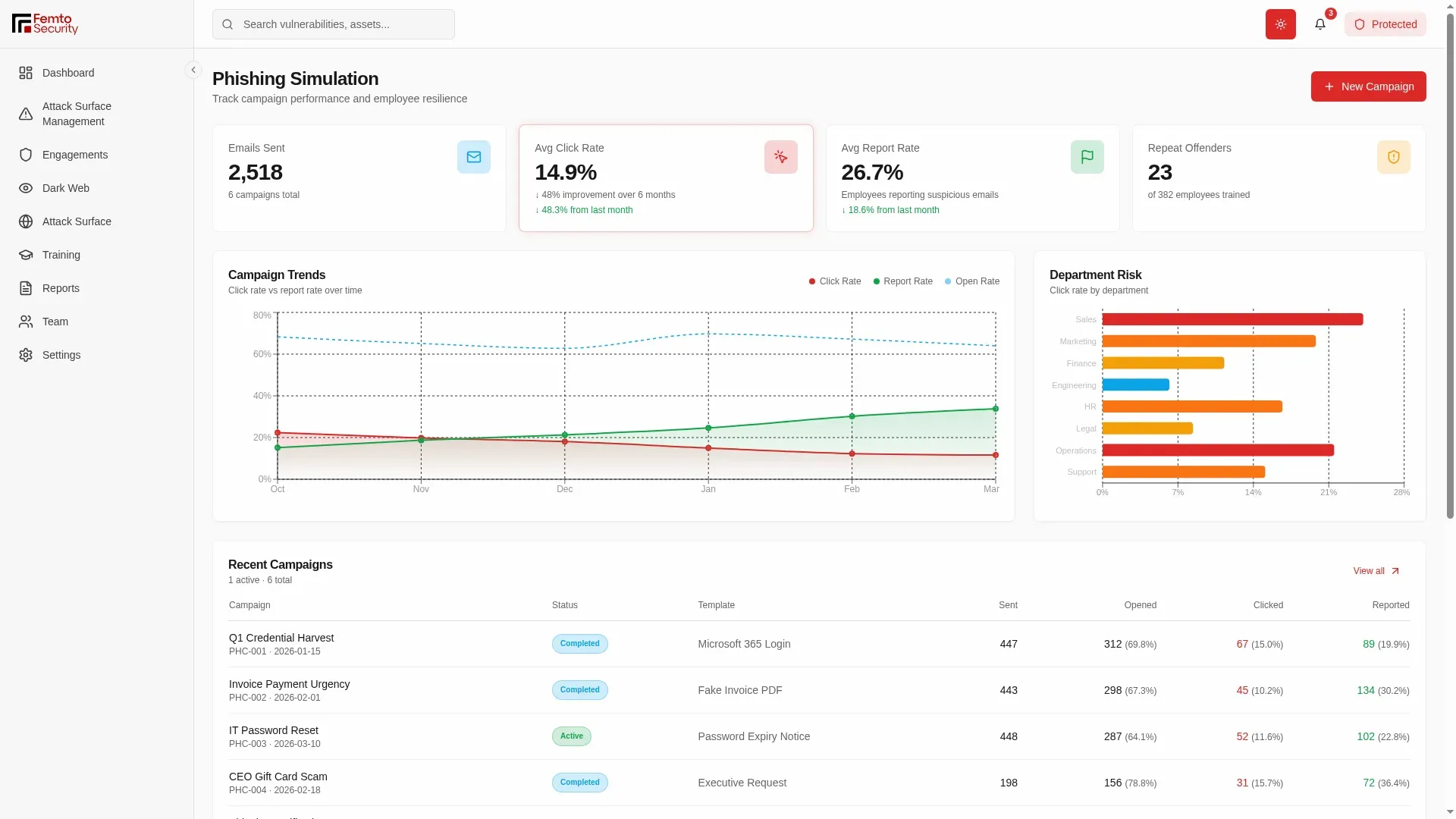The image size is (1456, 819).
Task: Click the Protected status badge
Action: point(1385,24)
